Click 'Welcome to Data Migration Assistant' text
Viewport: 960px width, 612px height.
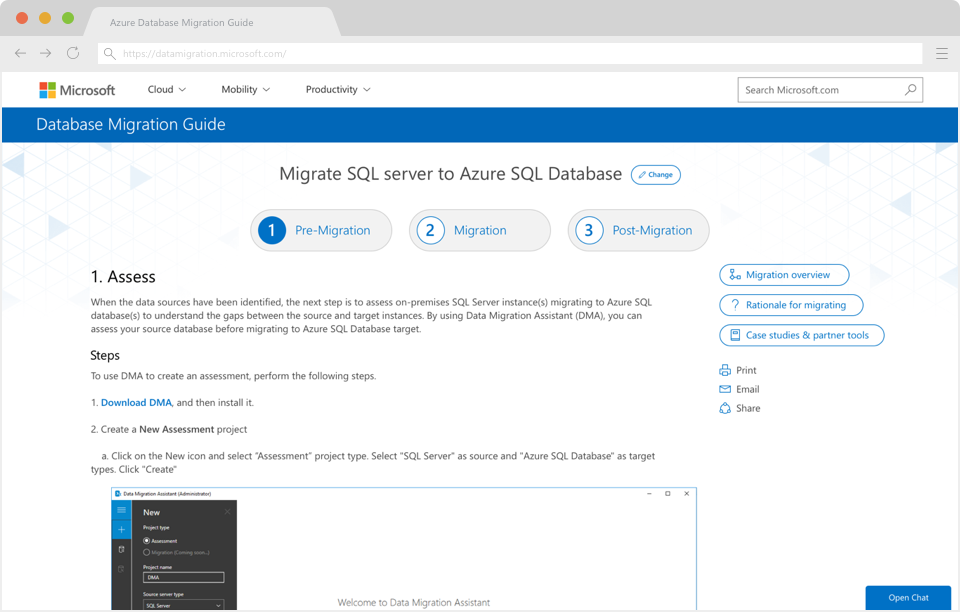(x=414, y=603)
